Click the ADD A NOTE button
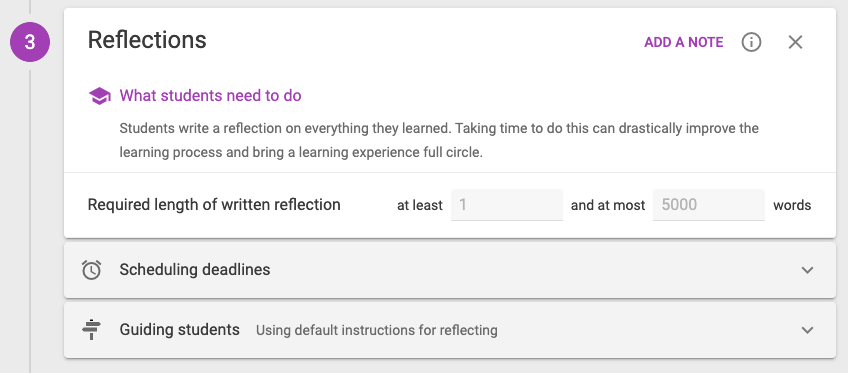Screen dimensions: 848x373 point(684,42)
